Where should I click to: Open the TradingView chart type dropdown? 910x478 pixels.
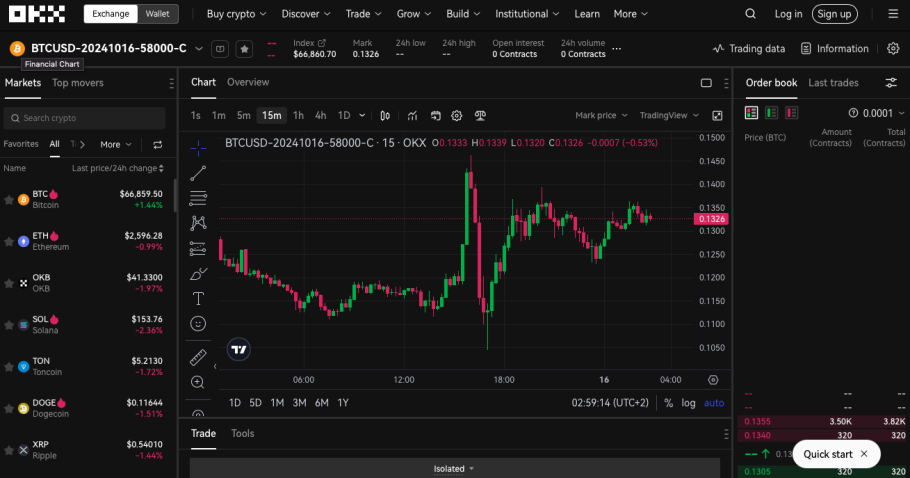(669, 115)
